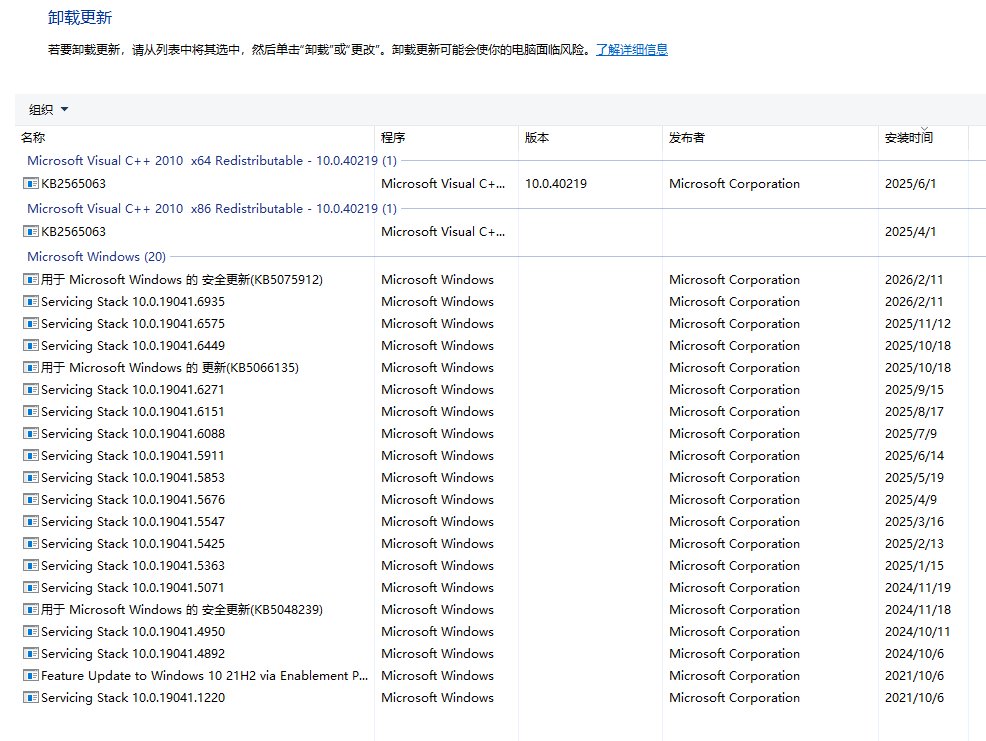Click icon next to Servicing Stack 10.0.19041.5911
The width and height of the screenshot is (986, 741).
pyautogui.click(x=30, y=456)
